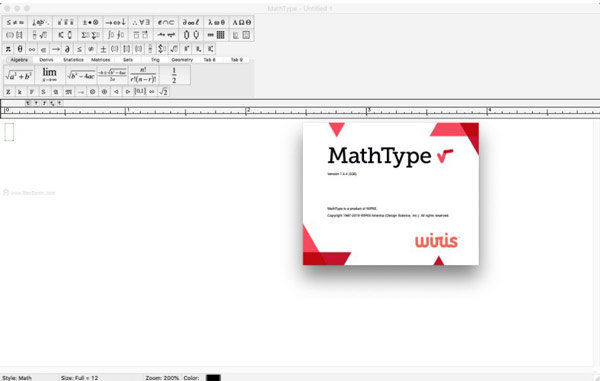This screenshot has height=381, width=600.
Task: Insert the Fraktur M symbol in bottom row
Action: tap(68, 92)
